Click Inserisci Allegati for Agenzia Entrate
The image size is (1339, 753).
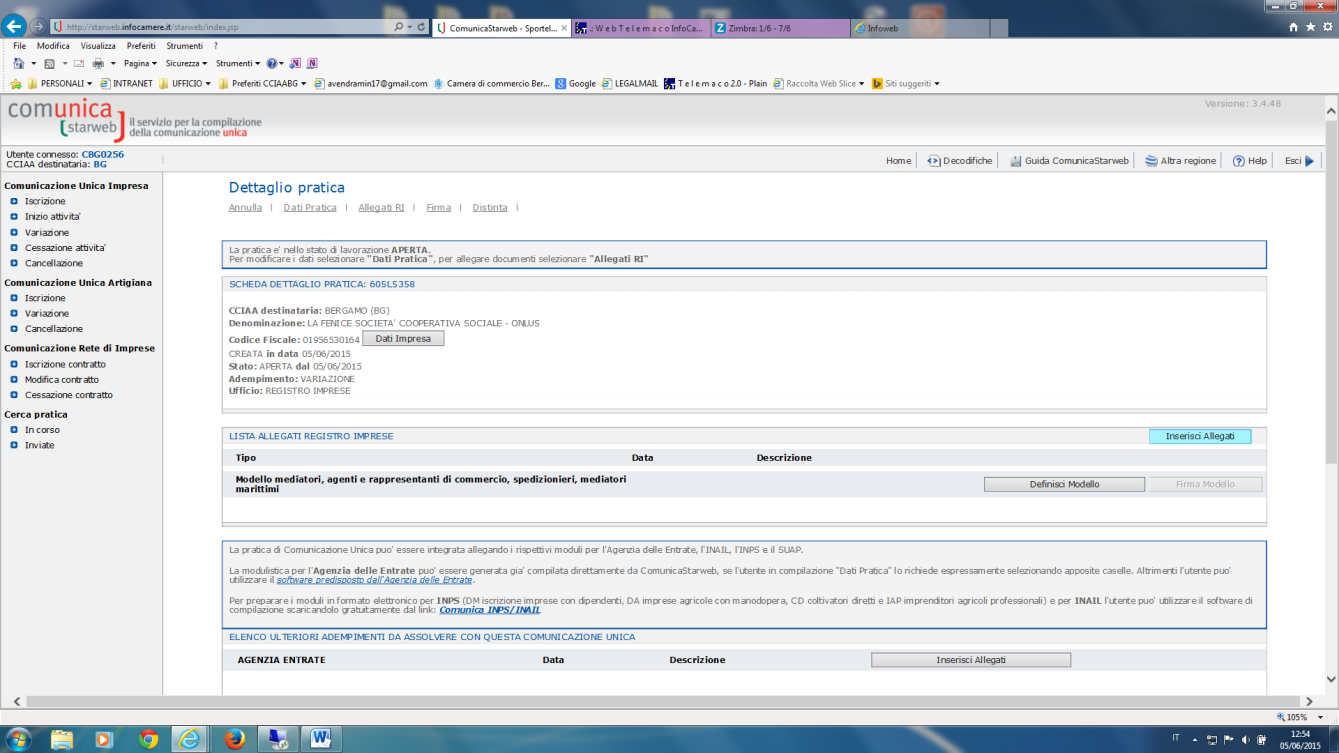pyautogui.click(x=971, y=660)
